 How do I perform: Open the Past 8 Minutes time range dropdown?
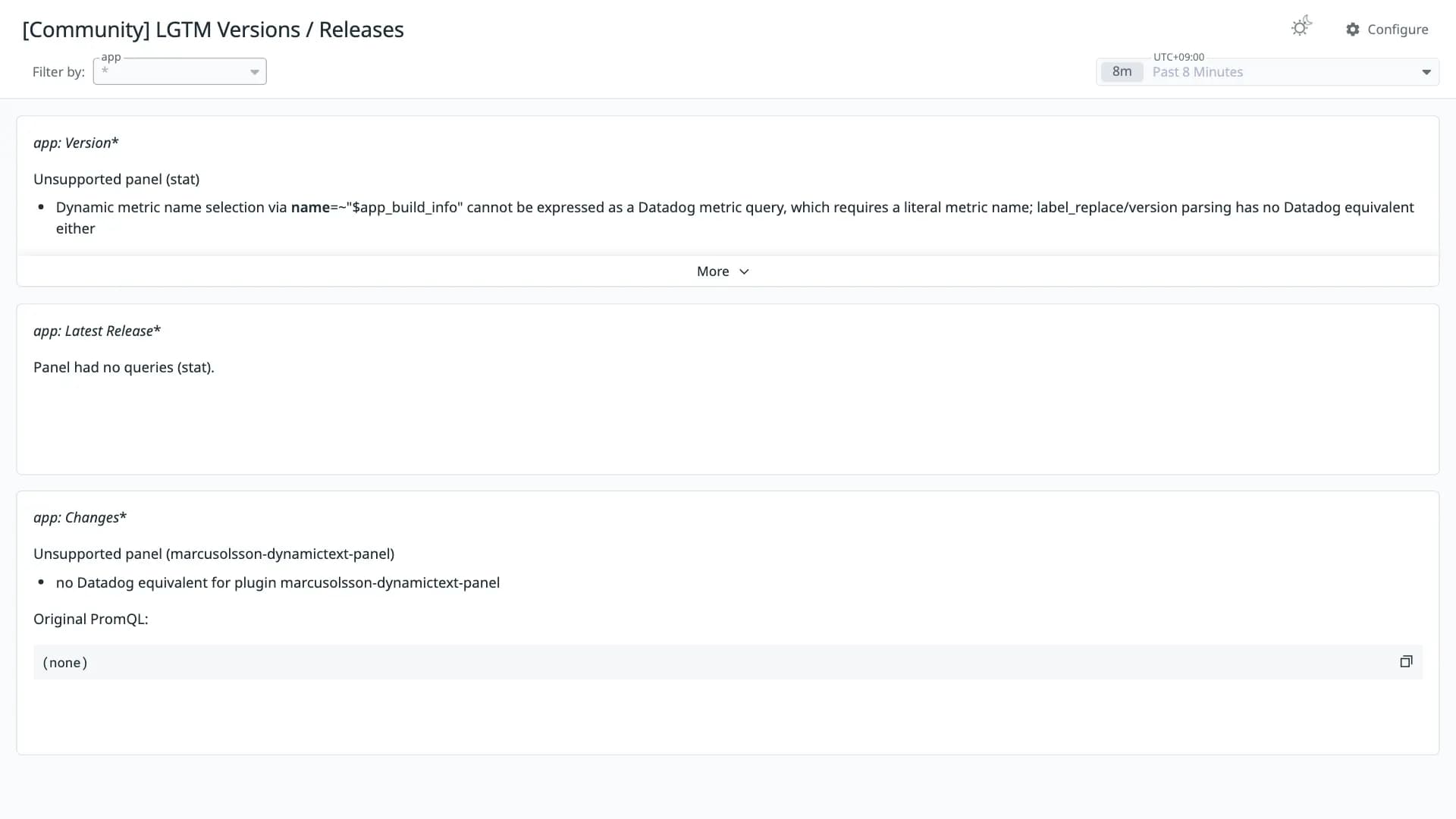(x=1267, y=72)
